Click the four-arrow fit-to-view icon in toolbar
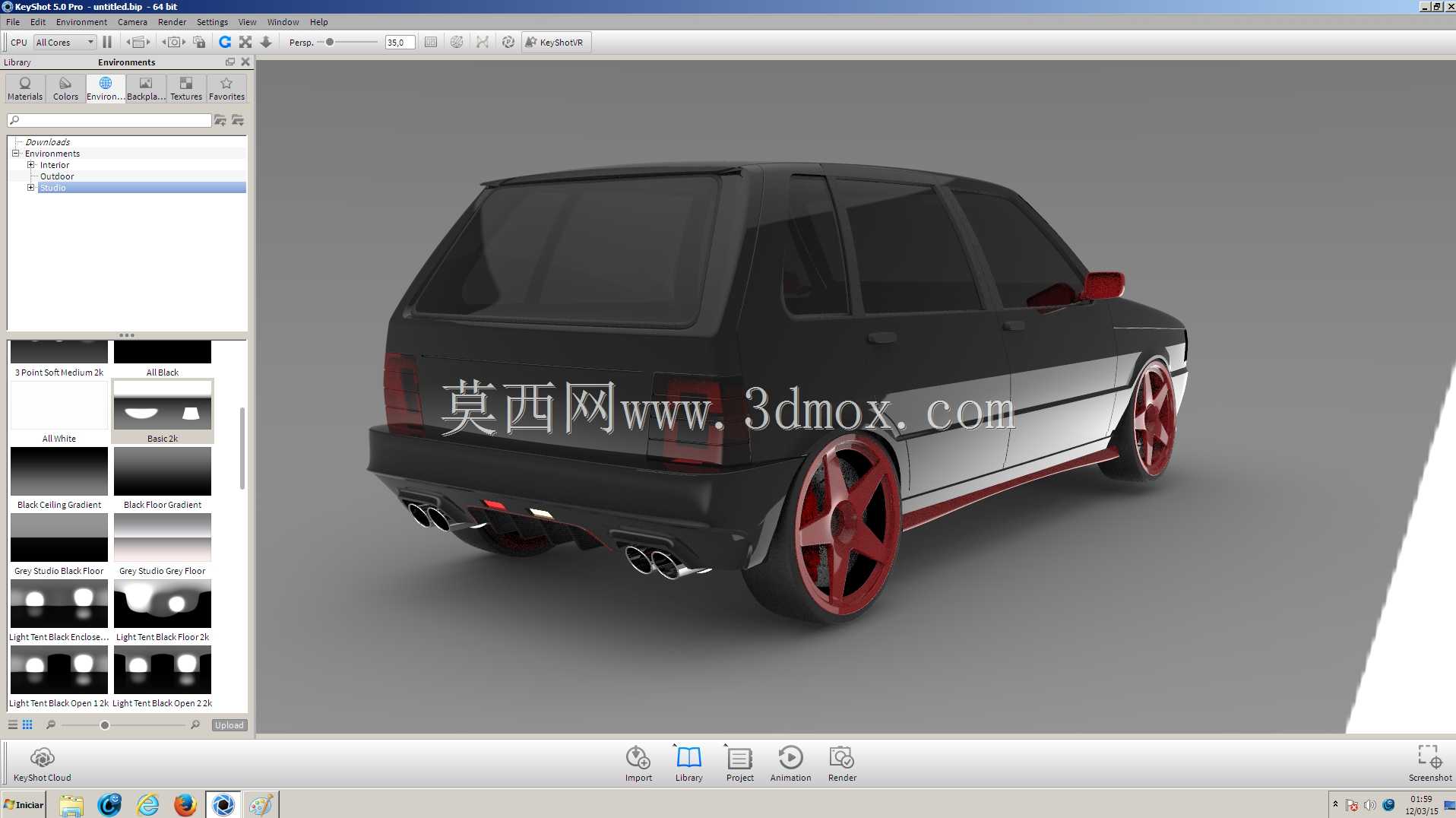This screenshot has width=1456, height=818. 245,43
